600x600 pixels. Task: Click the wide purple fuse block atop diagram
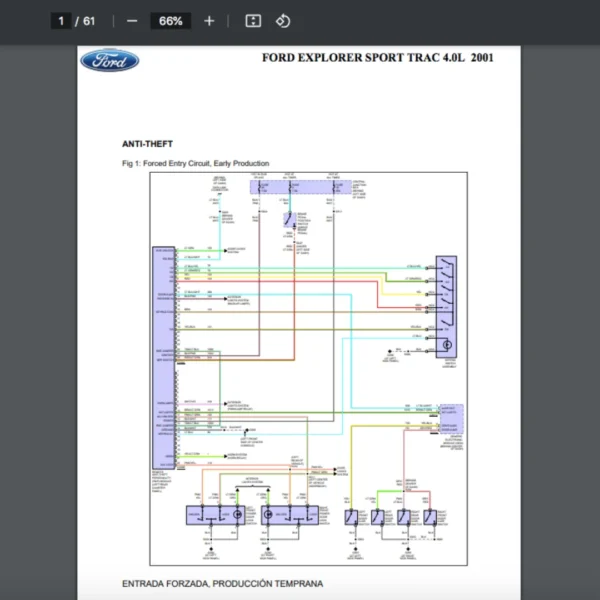click(x=299, y=187)
